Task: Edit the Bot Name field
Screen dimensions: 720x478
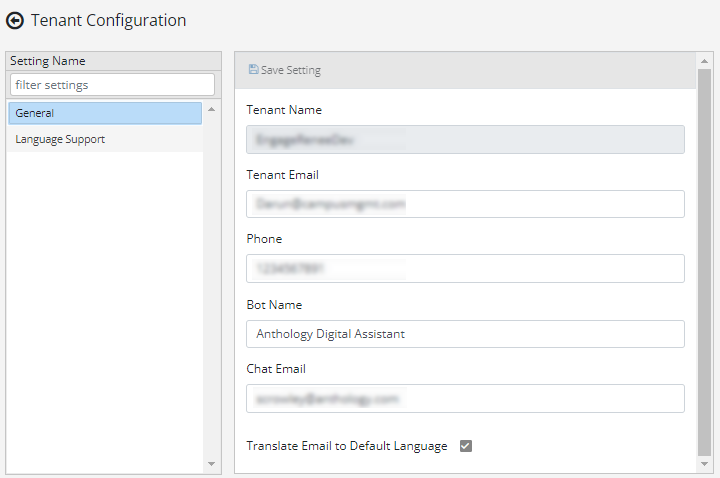Action: click(465, 334)
